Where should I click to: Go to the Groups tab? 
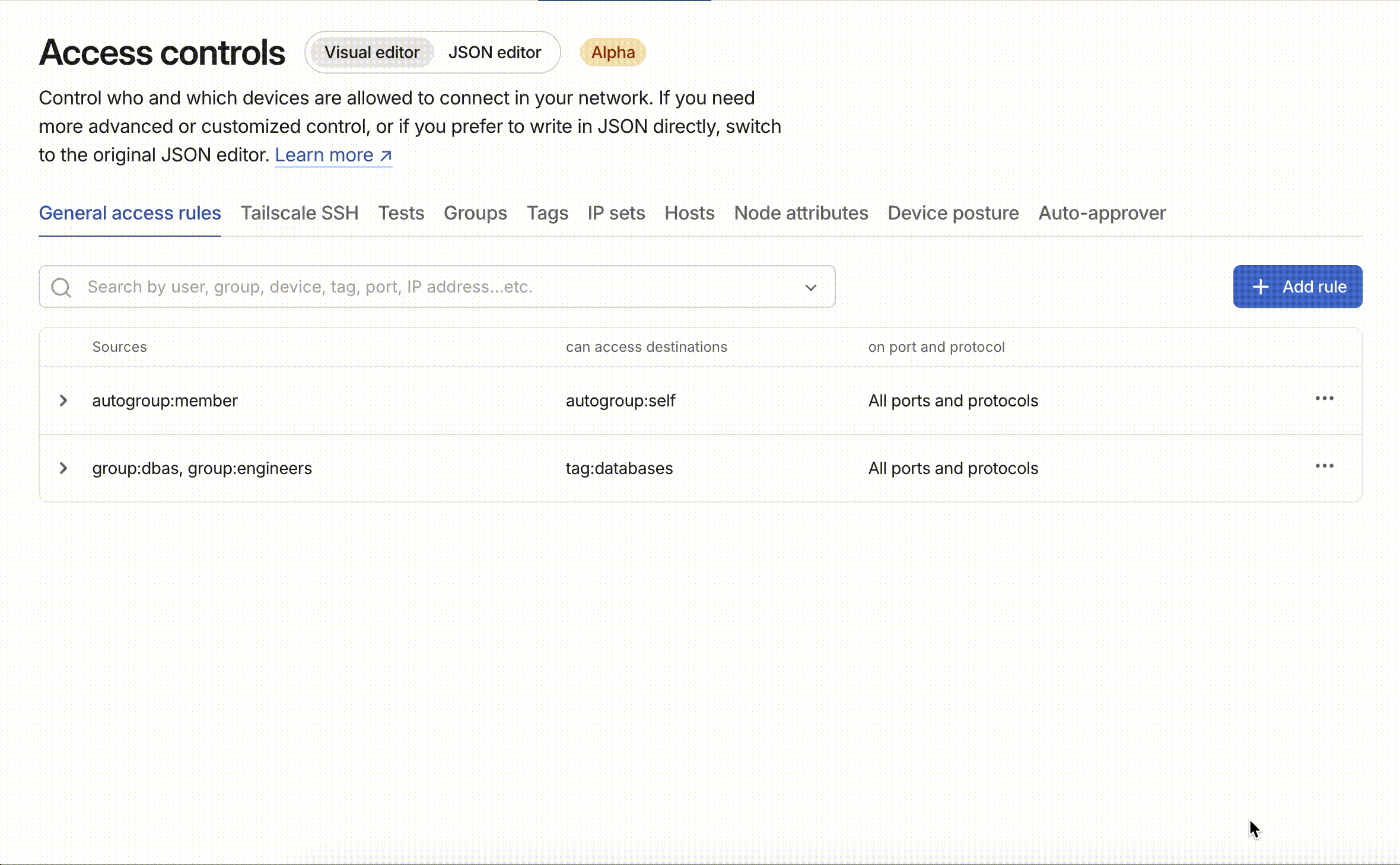point(475,213)
